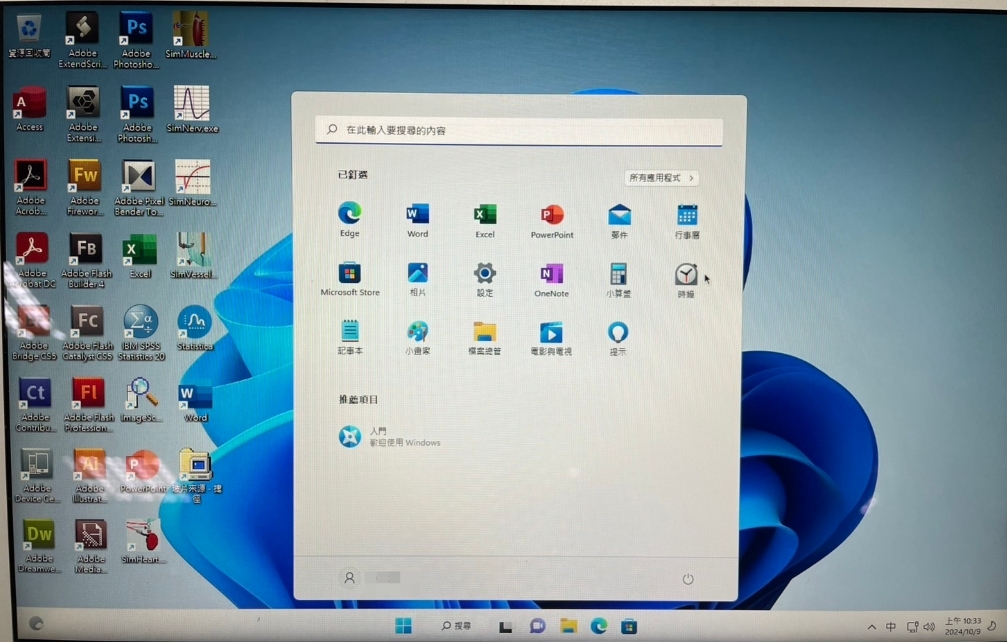
Task: Open the 相片 Photos app
Action: click(417, 279)
